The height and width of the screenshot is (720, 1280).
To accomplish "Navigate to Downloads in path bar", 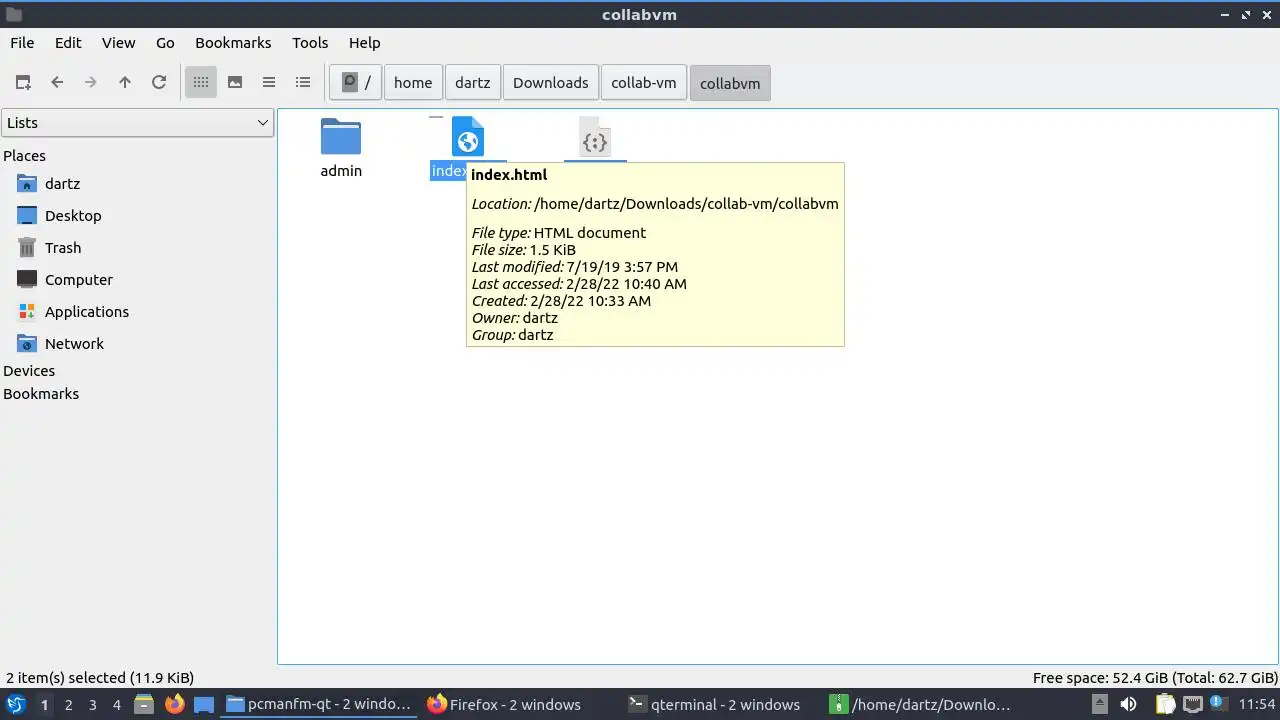I will 551,83.
